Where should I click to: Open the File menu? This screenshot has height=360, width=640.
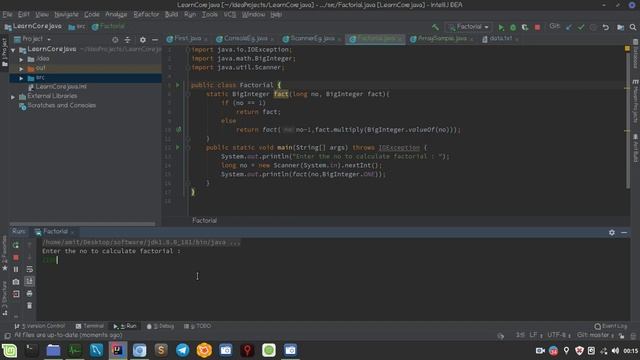[x=7, y=14]
